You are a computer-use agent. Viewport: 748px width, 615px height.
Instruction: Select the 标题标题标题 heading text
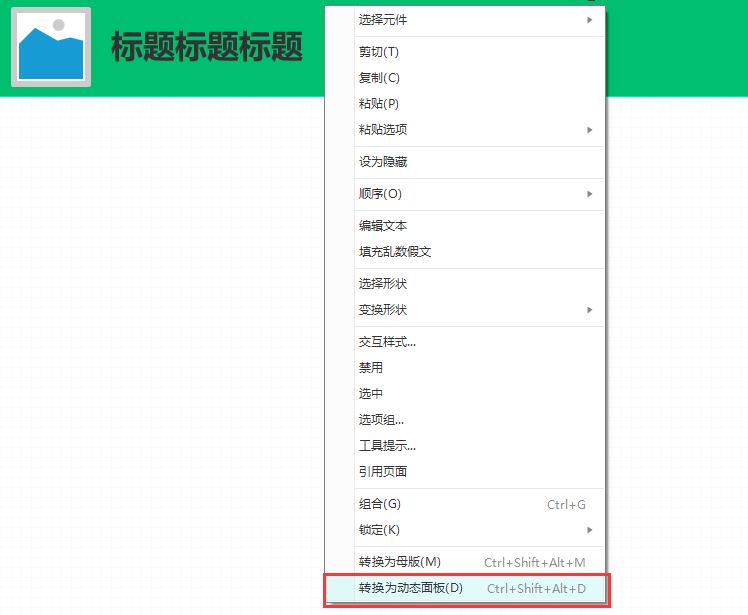click(x=206, y=47)
